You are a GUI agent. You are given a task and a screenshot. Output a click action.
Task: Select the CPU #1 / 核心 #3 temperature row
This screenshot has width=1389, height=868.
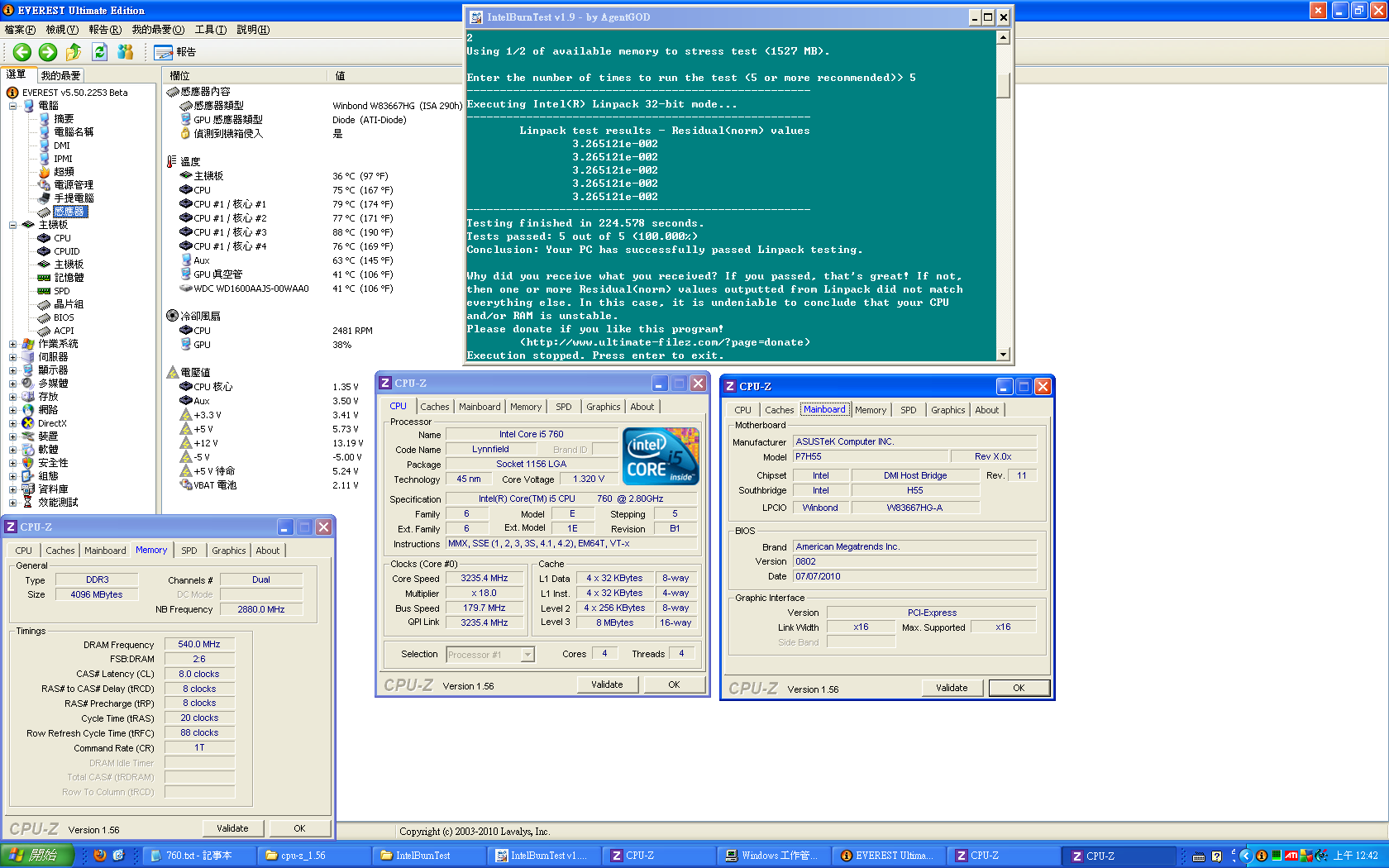pyautogui.click(x=286, y=232)
